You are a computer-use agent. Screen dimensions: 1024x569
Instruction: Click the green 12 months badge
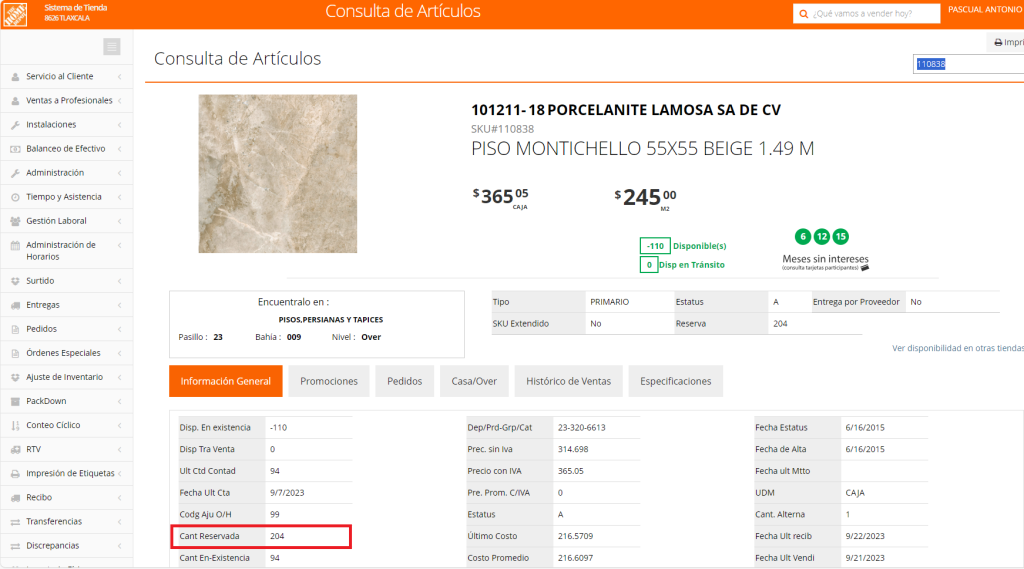point(822,236)
